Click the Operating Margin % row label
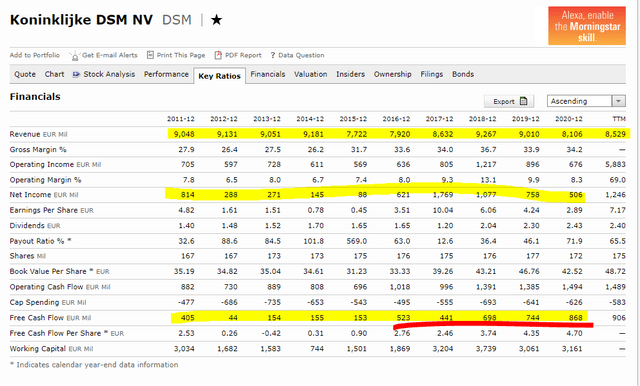640x386 pixels. point(45,180)
